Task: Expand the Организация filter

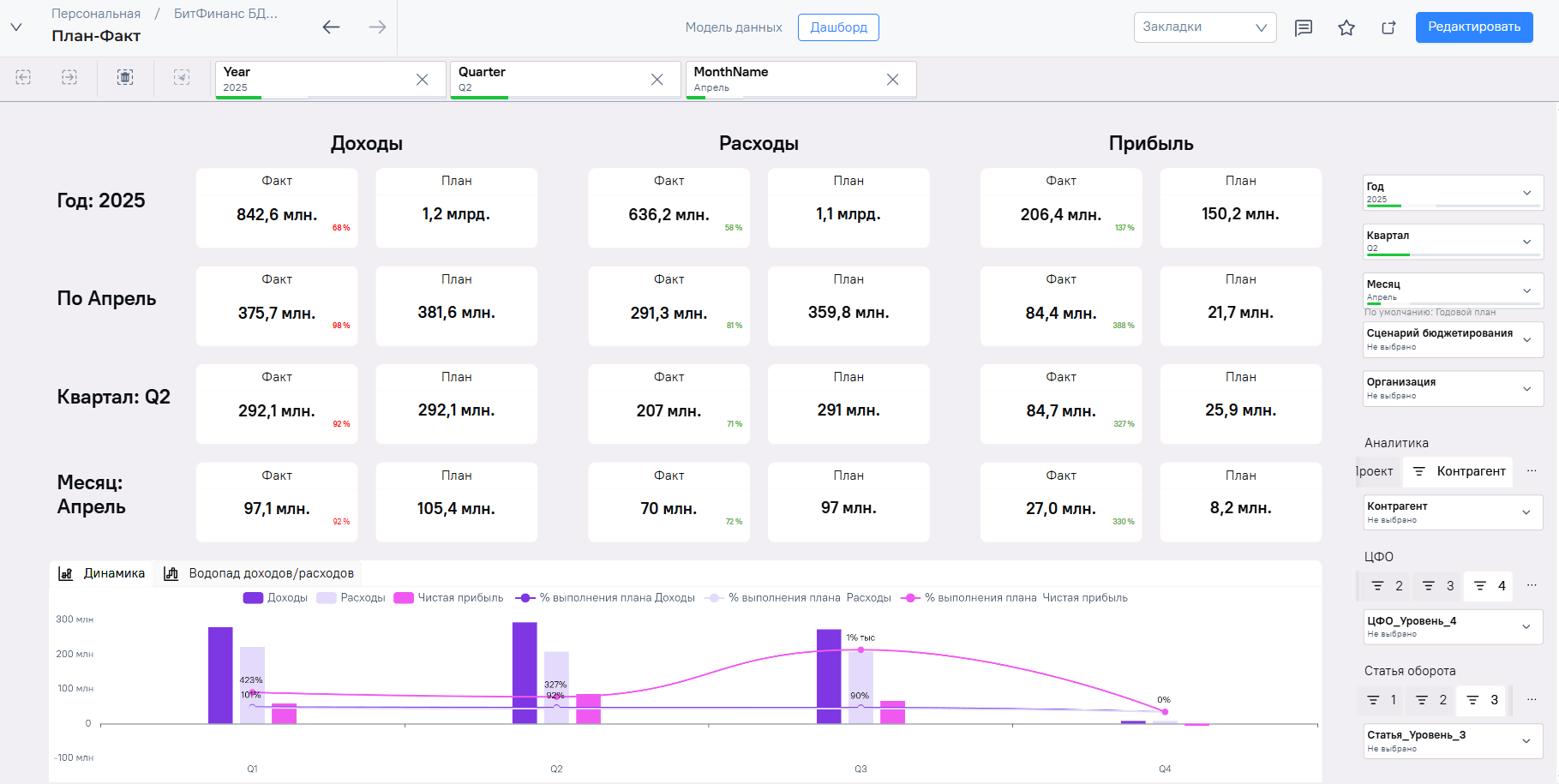Action: pyautogui.click(x=1454, y=388)
